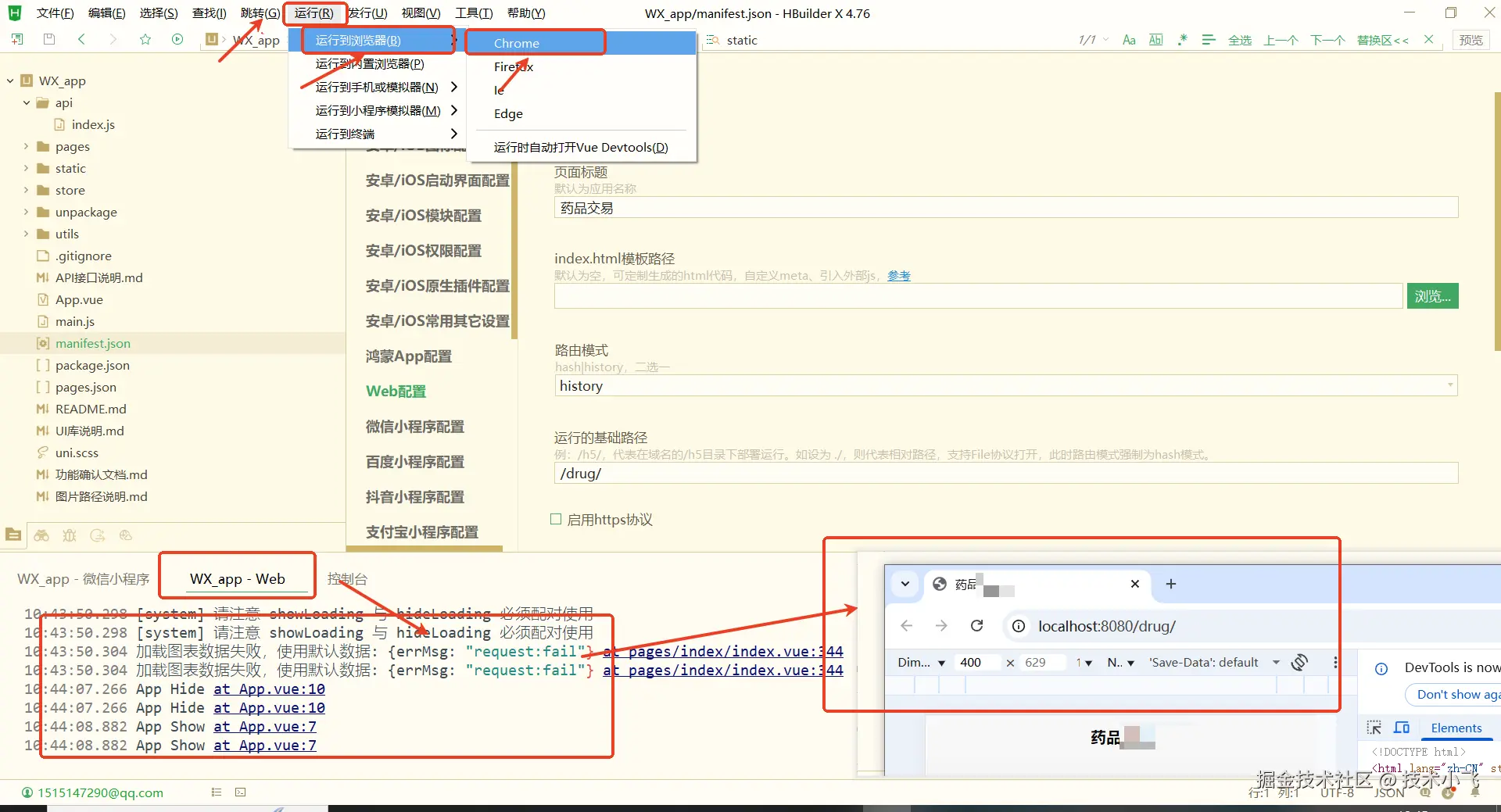Screen dimensions: 1501x812
Task: Open the 工具(T) menu
Action: (x=474, y=13)
